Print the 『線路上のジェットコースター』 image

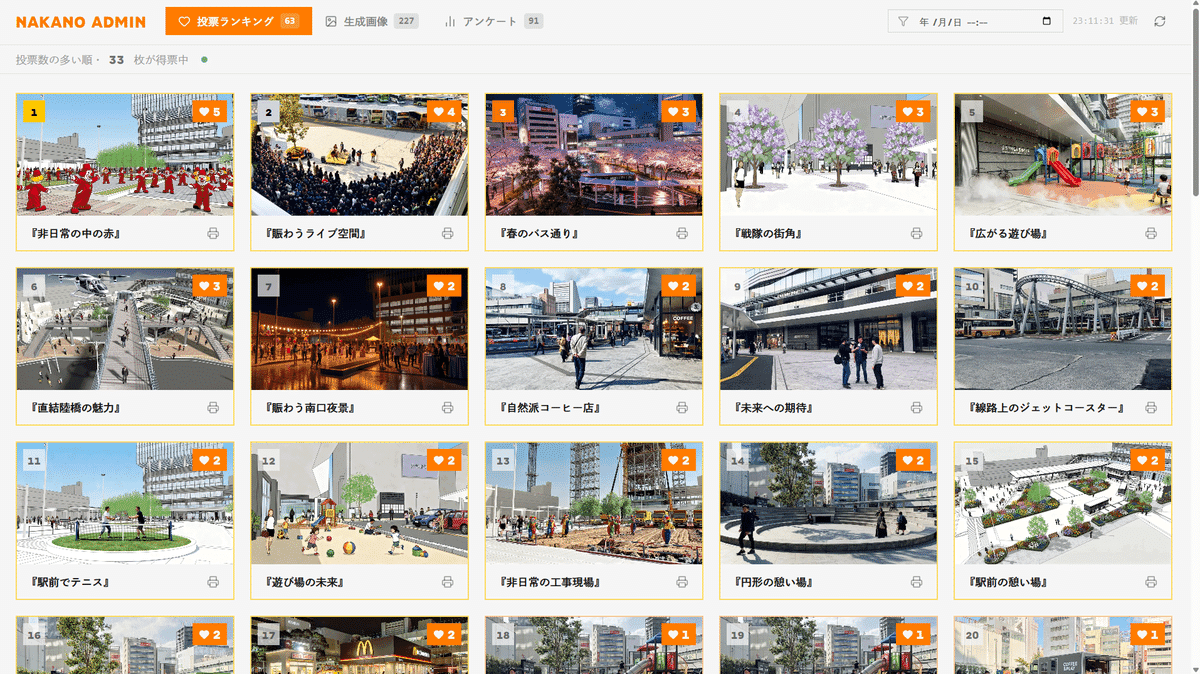pos(1151,408)
